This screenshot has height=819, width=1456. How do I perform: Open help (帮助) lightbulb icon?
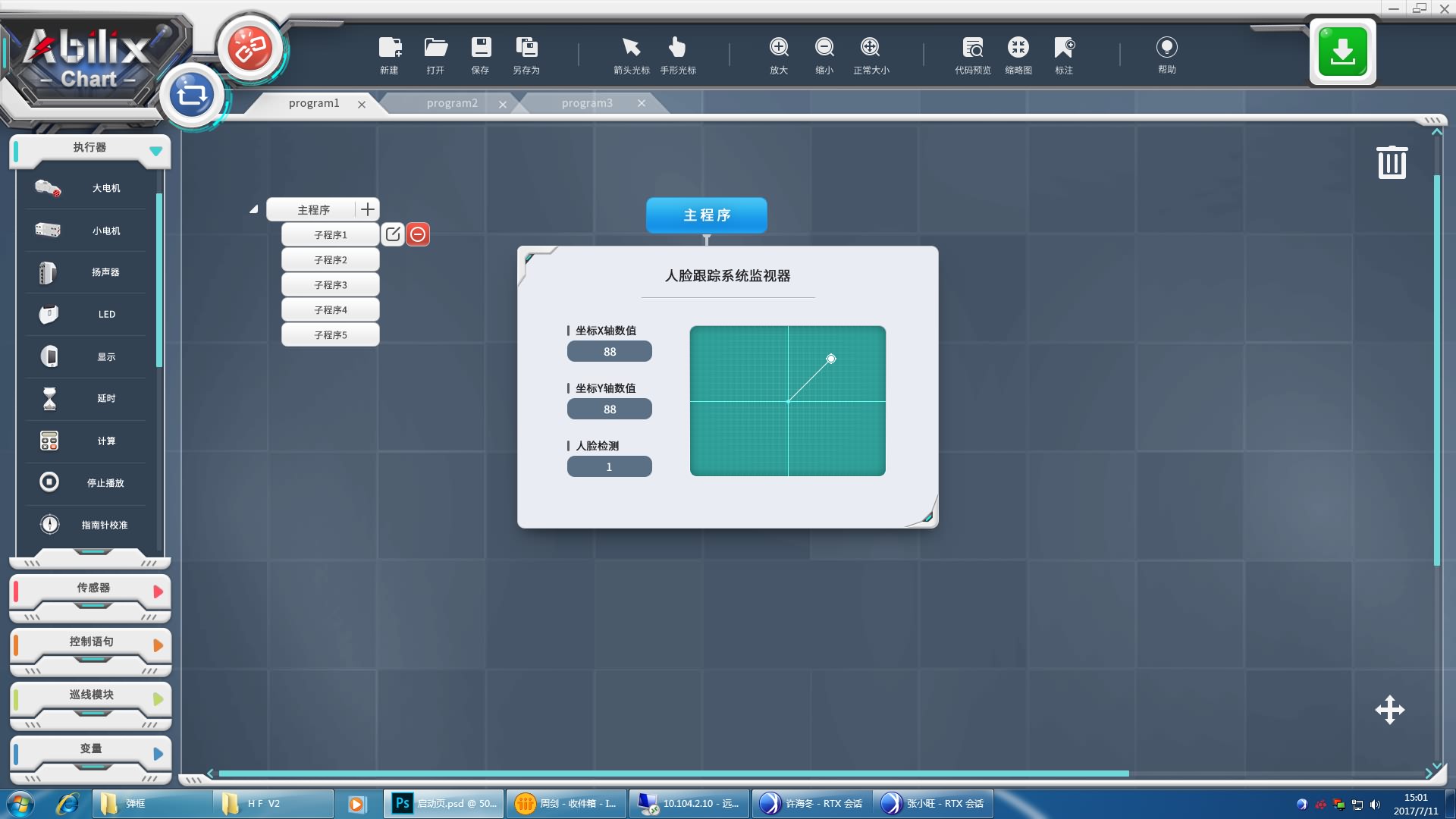1166,48
